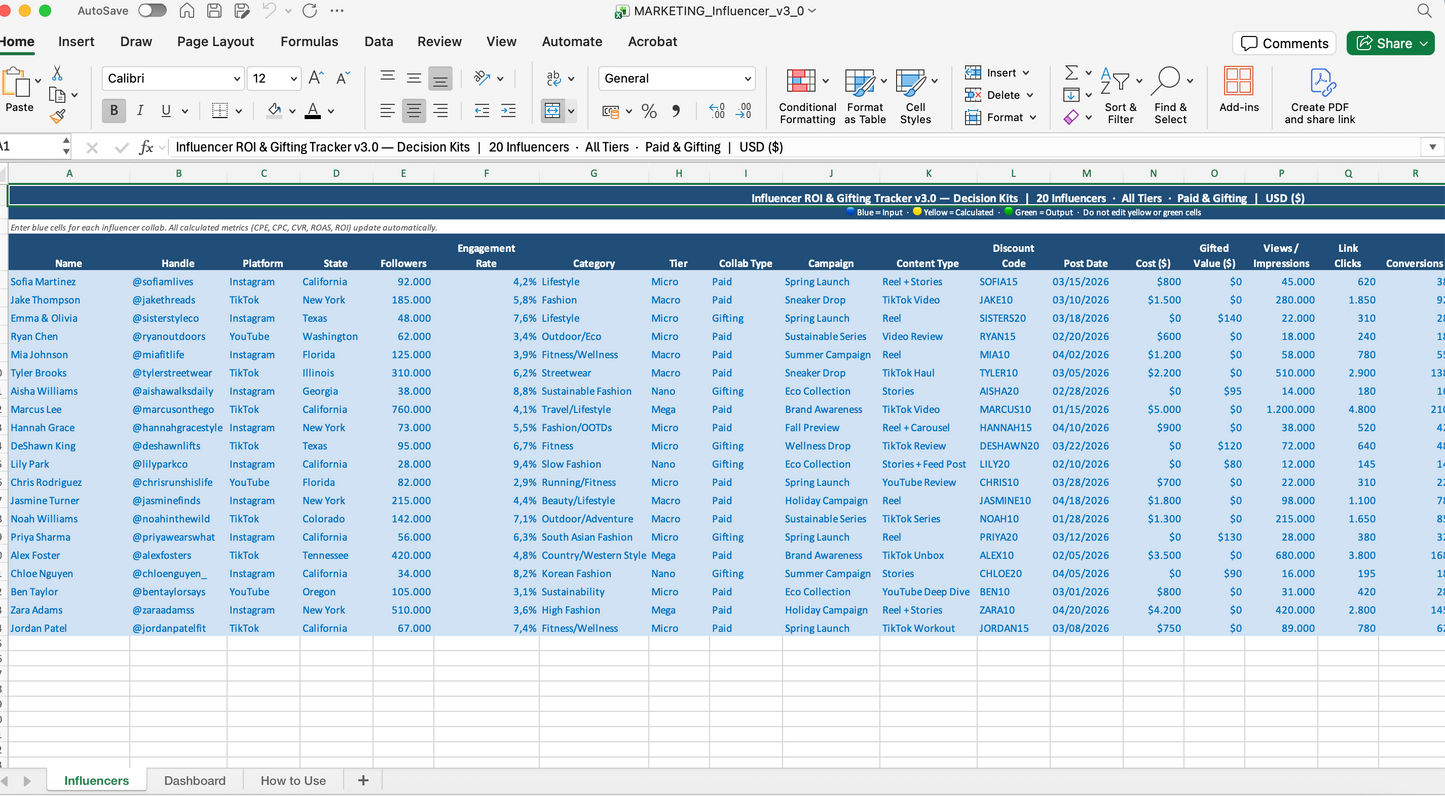Screen dimensions: 1445x796
Task: Toggle Center horizontal alignment
Action: coord(414,111)
